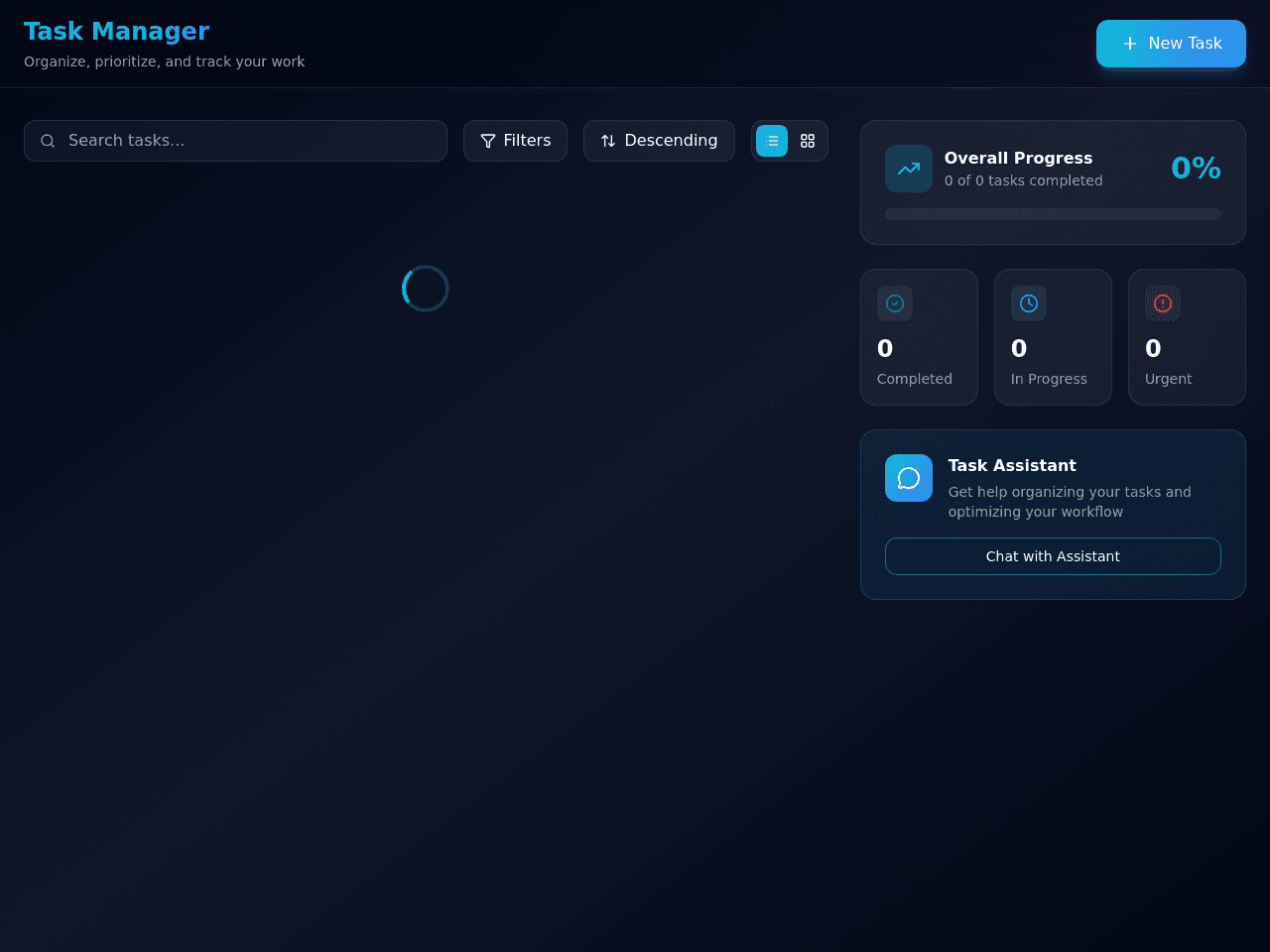The height and width of the screenshot is (952, 1270).
Task: Click the Task Manager title
Action: click(116, 32)
